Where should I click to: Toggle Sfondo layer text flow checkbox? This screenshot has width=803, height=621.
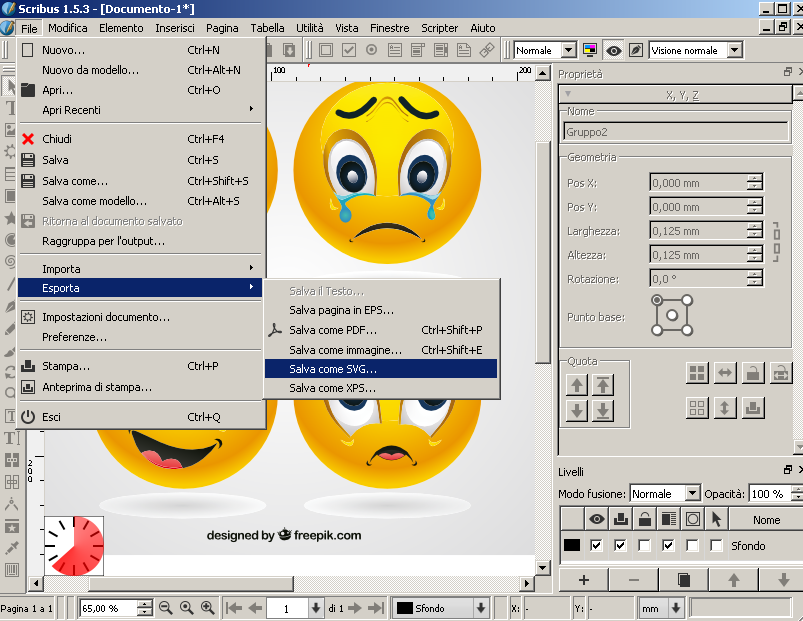pyautogui.click(x=668, y=546)
